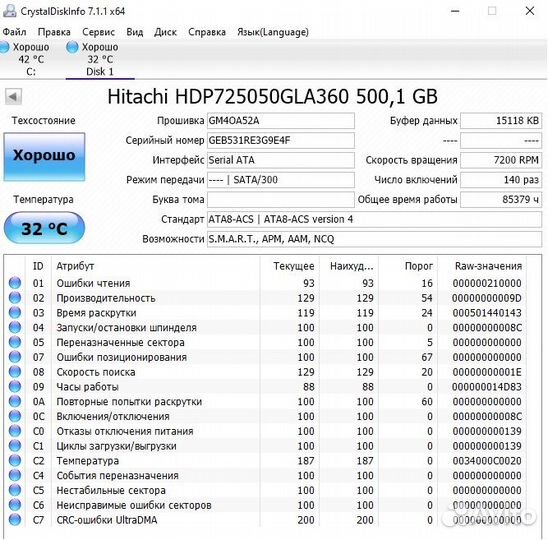
Task: Open the Язык(Language) menu
Action: point(273,32)
